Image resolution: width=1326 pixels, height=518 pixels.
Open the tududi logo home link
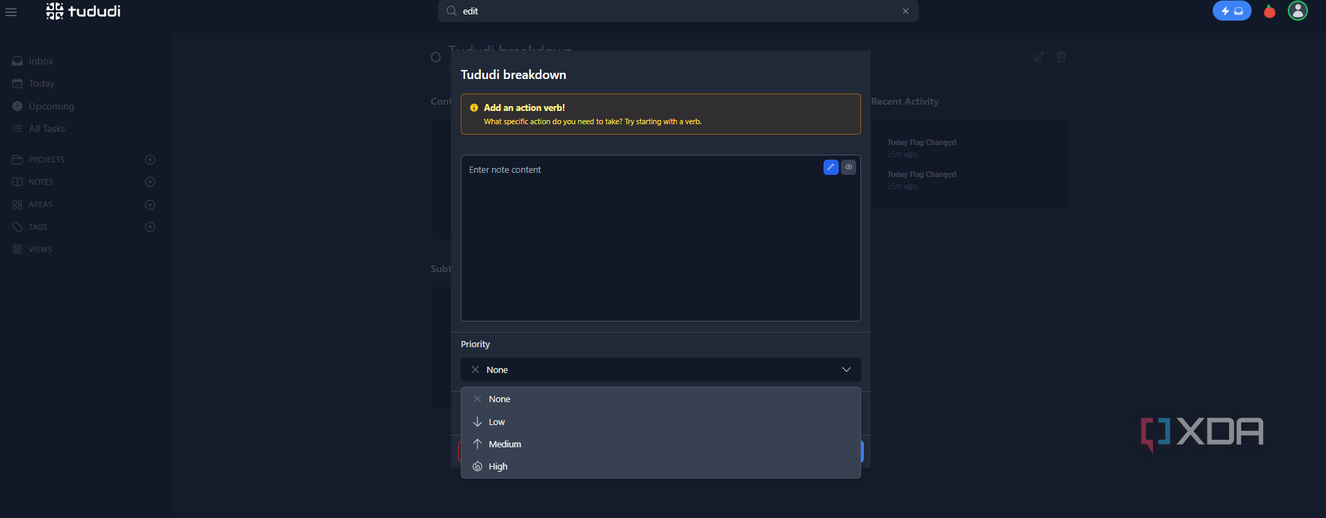point(83,11)
